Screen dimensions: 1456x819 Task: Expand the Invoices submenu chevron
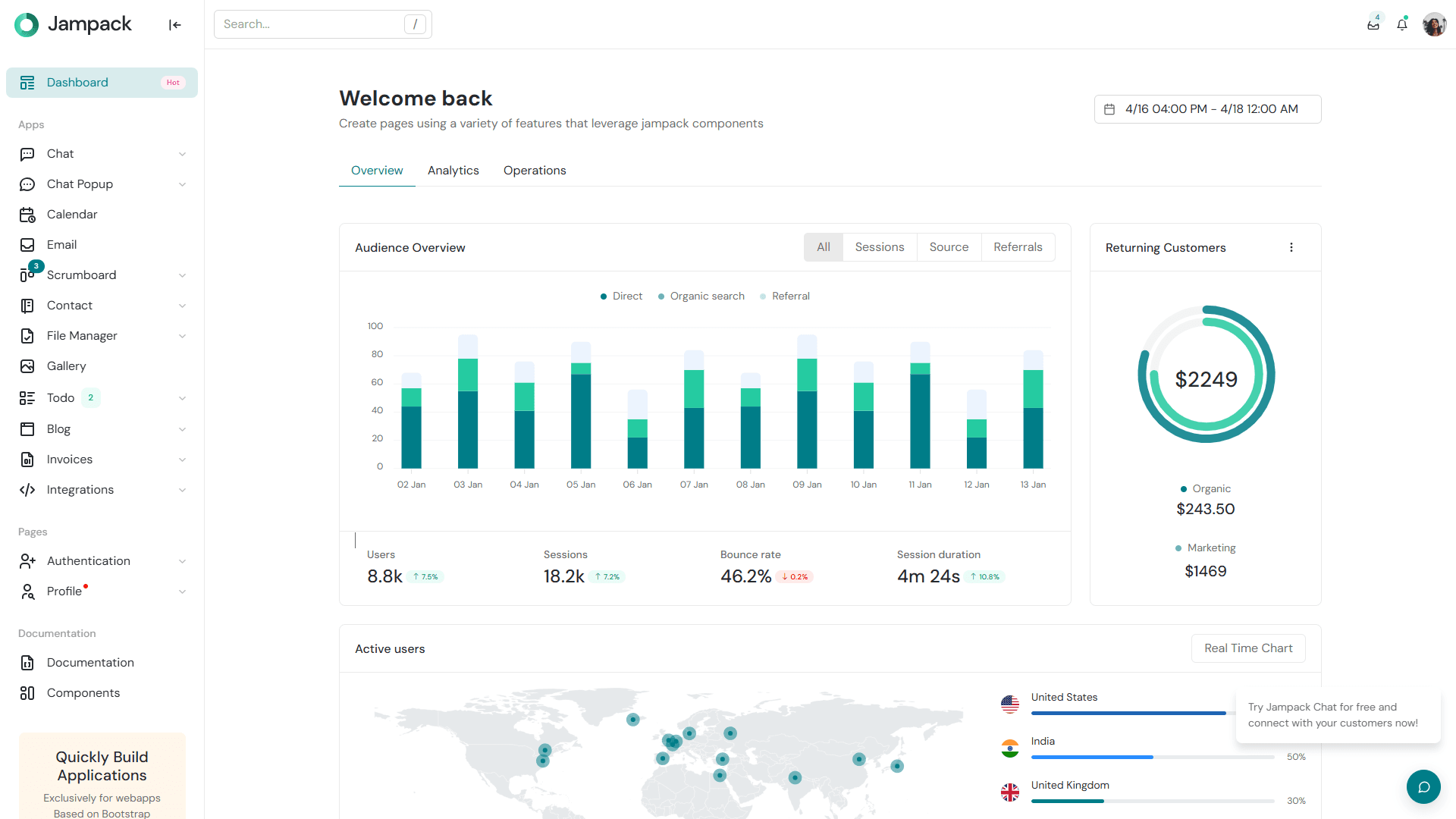pyautogui.click(x=182, y=460)
